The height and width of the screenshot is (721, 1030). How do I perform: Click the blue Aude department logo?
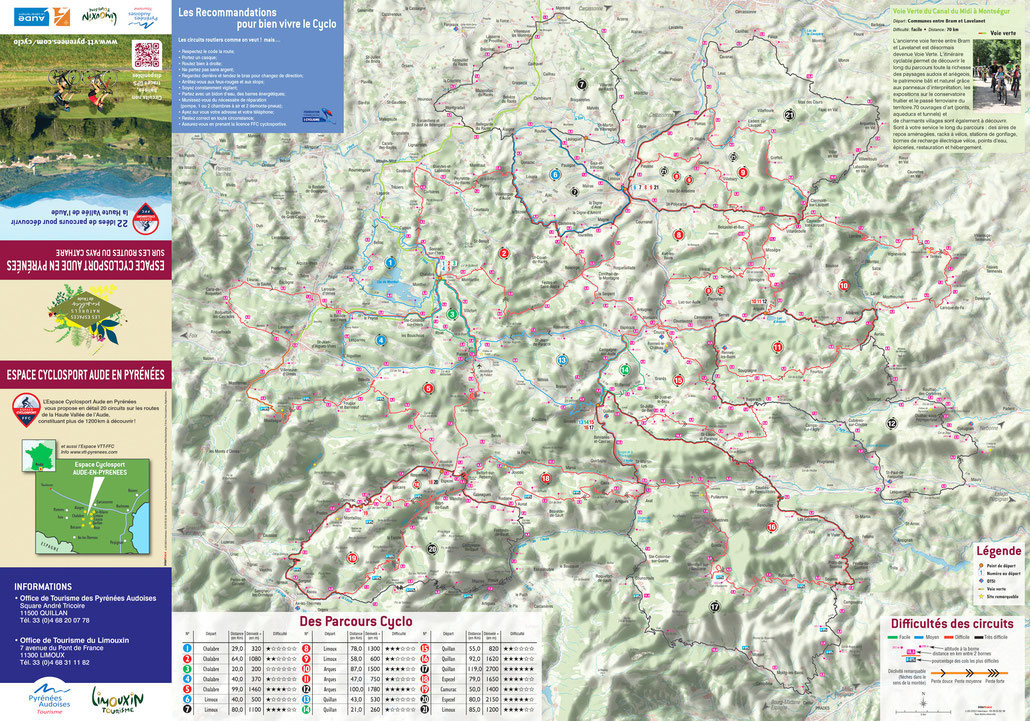[31, 17]
